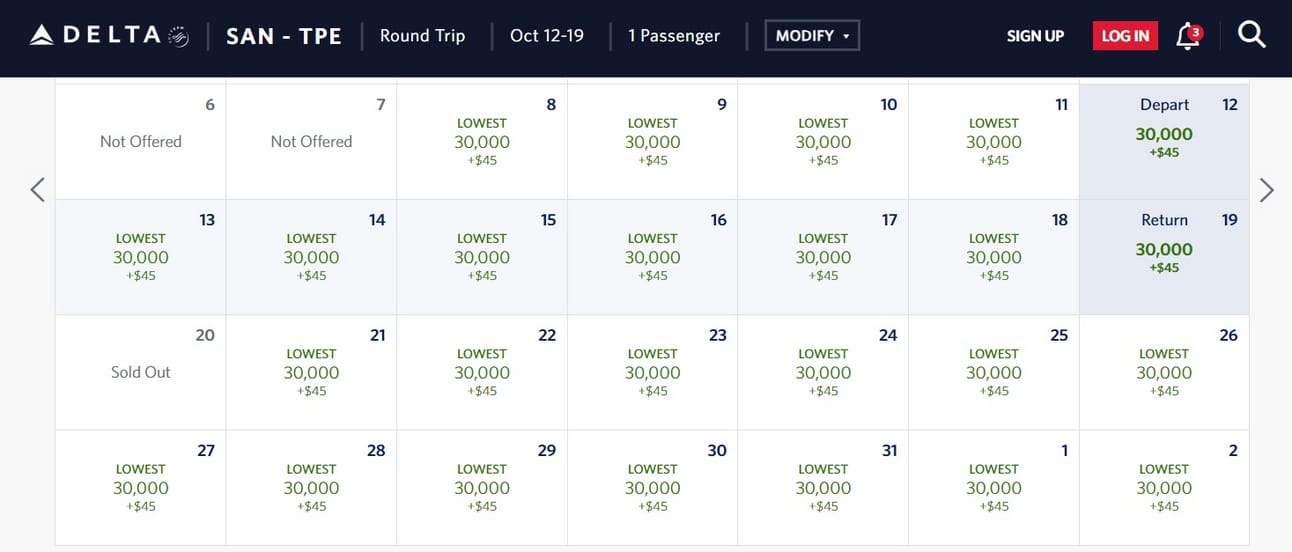Select date 15 lowest fare cell
This screenshot has width=1292, height=552.
[x=482, y=257]
